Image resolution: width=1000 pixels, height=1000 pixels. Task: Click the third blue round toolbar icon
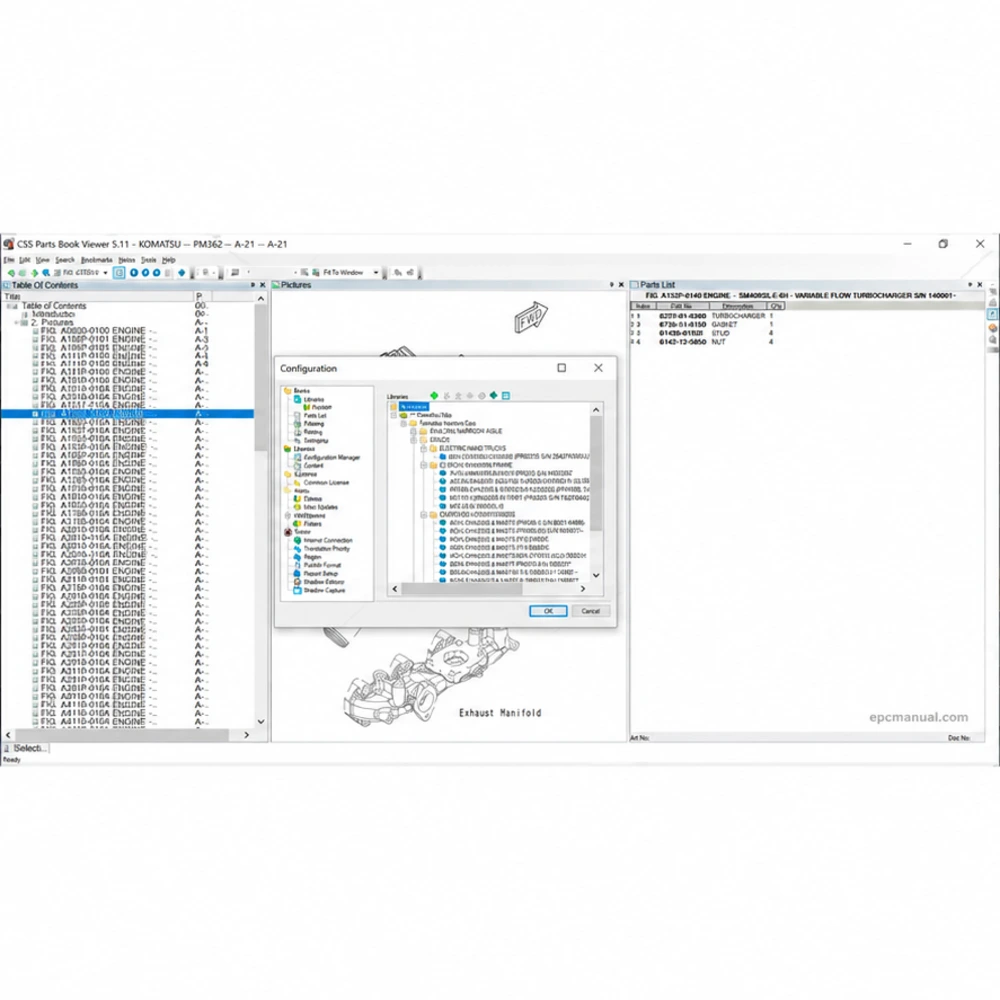[x=156, y=273]
